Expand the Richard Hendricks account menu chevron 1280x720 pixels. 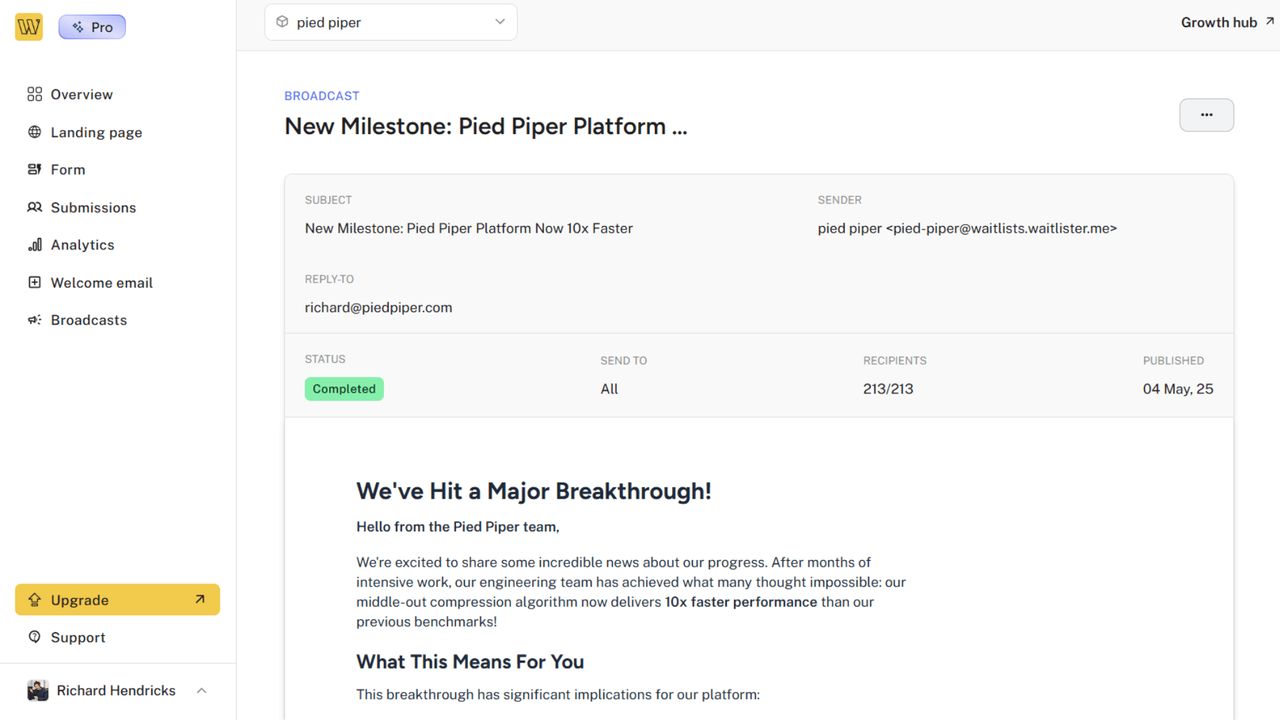(201, 691)
